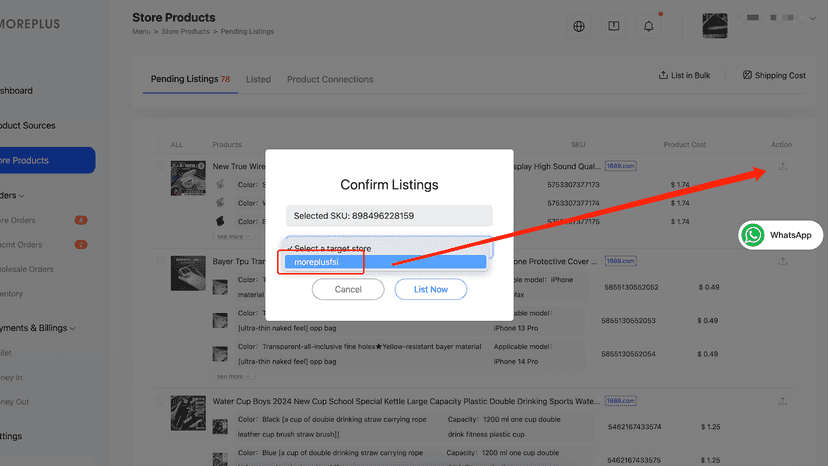The height and width of the screenshot is (466, 828).
Task: Tick checkbox for New True Wireless product
Action: click(160, 166)
